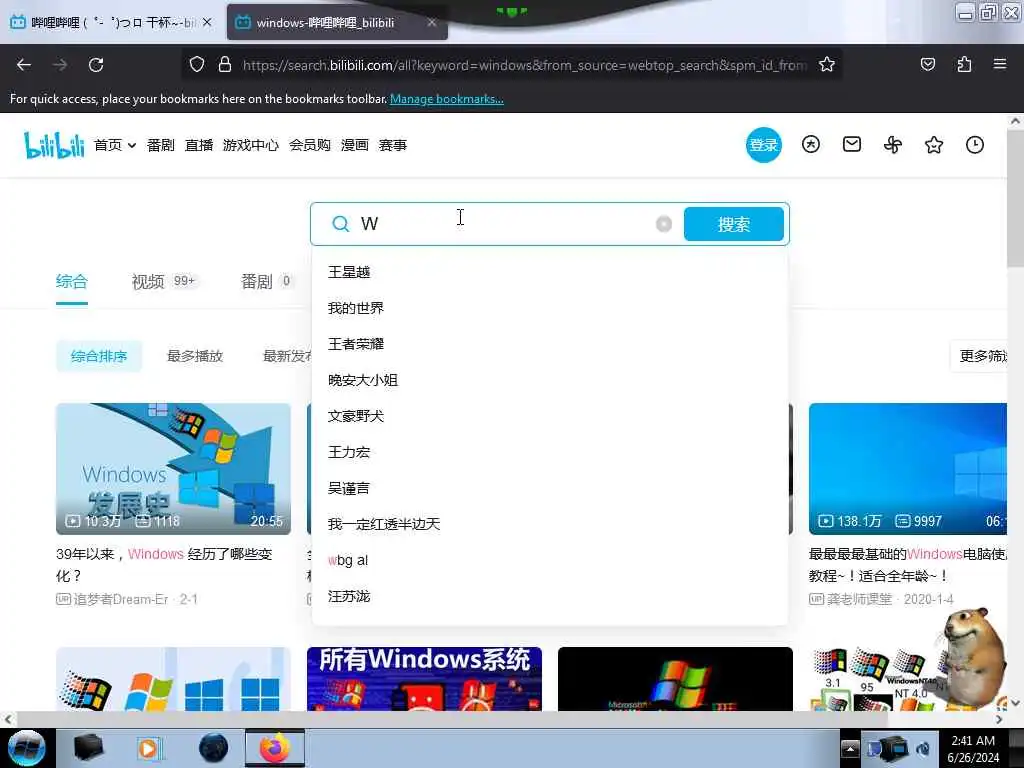Close the first 哔哩哔哩 tab
The height and width of the screenshot is (768, 1024).
pos(207,22)
